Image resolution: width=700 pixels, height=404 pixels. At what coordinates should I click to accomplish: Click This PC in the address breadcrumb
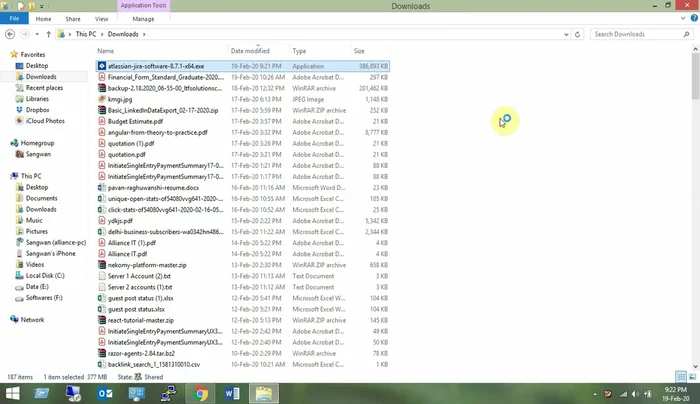pyautogui.click(x=86, y=34)
